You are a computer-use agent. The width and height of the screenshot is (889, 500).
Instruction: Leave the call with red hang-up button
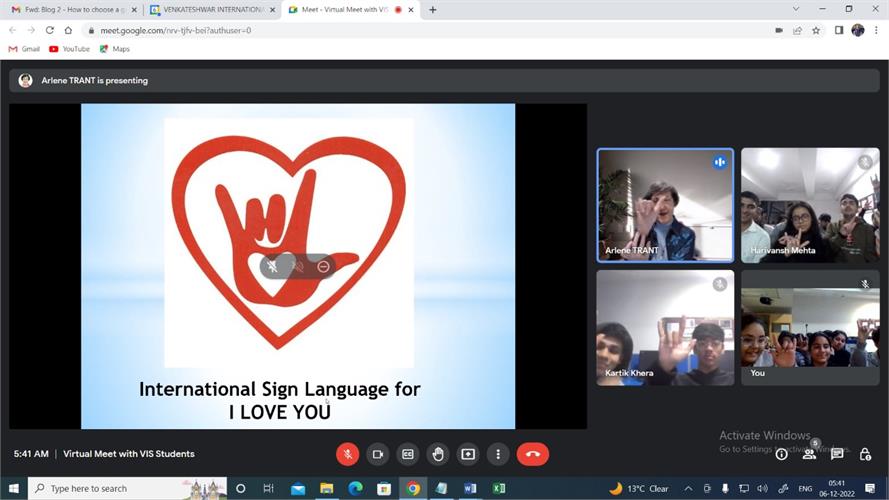click(532, 454)
